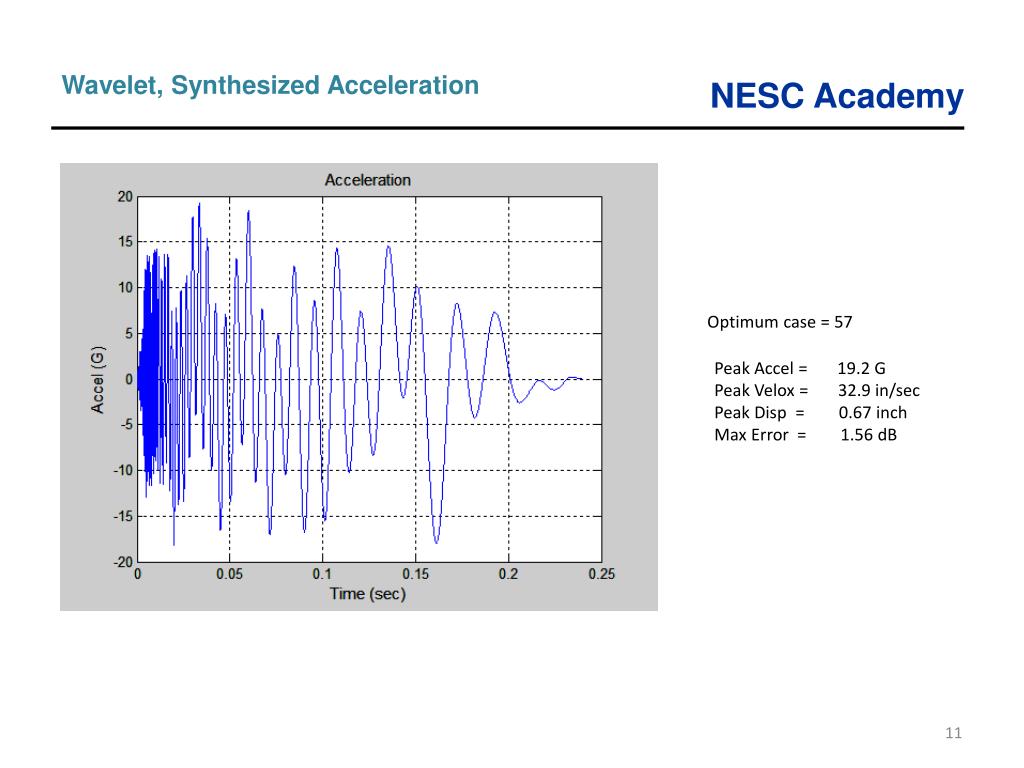Image resolution: width=1024 pixels, height=768 pixels.
Task: Click the 'Optimum case = 57' text
Action: pyautogui.click(x=780, y=322)
